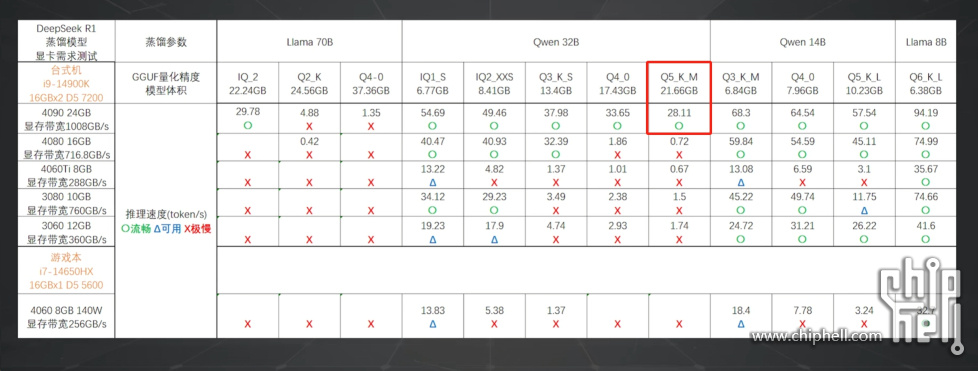Viewport: 978px width, 371px height.
Task: Click the green circle under 29.78
Action: click(248, 125)
